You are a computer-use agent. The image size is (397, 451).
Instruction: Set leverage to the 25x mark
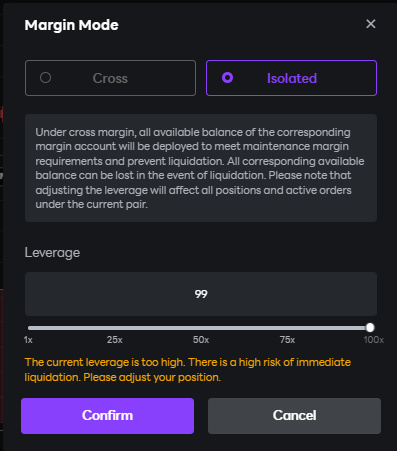[114, 340]
